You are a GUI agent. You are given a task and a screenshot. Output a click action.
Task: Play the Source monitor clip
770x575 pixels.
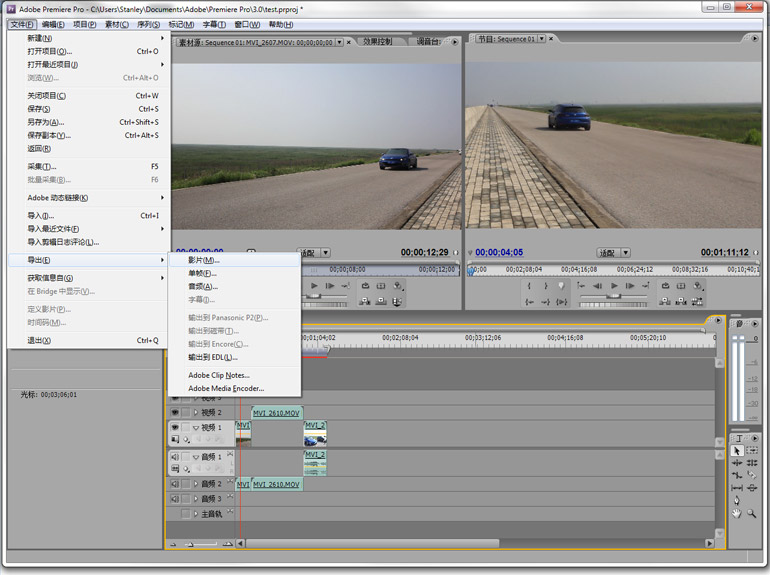314,286
